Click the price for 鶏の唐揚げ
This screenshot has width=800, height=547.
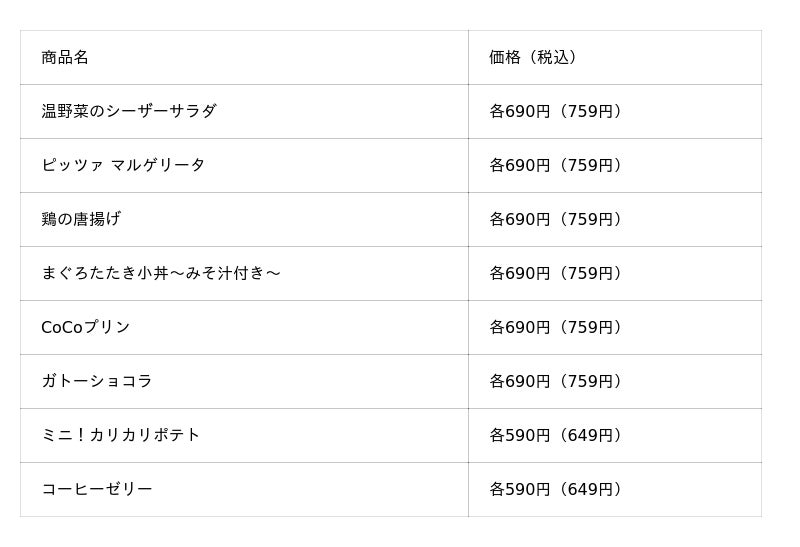(x=557, y=219)
